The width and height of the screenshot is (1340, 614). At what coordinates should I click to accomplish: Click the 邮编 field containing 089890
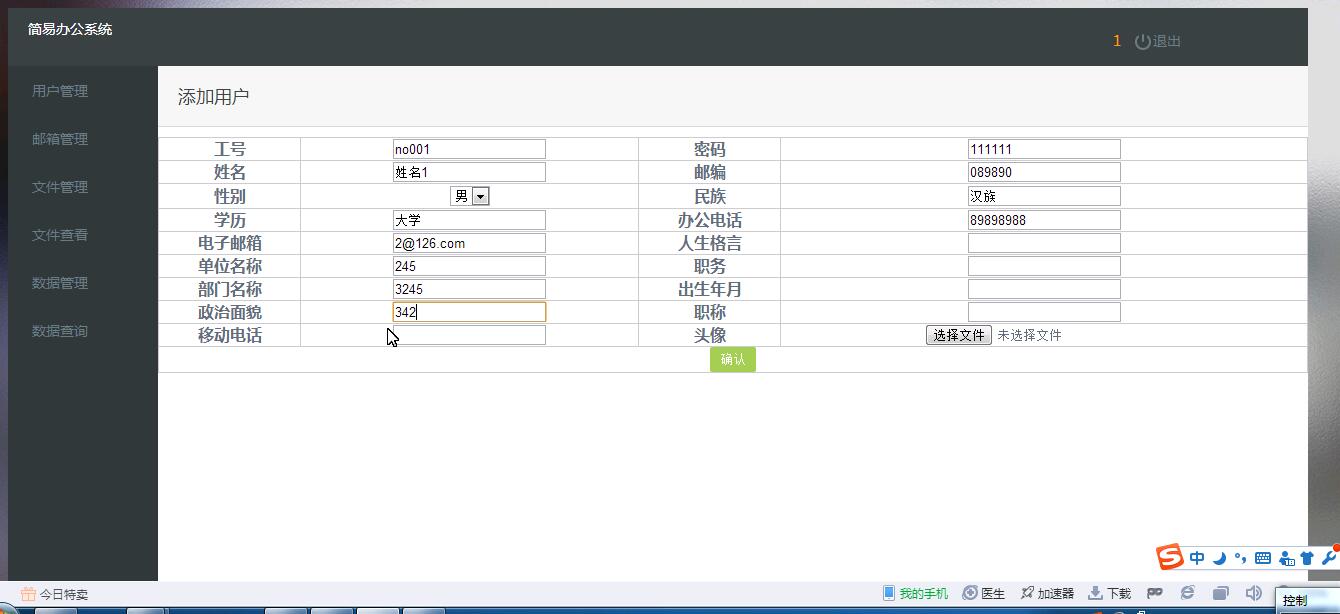coord(1044,172)
